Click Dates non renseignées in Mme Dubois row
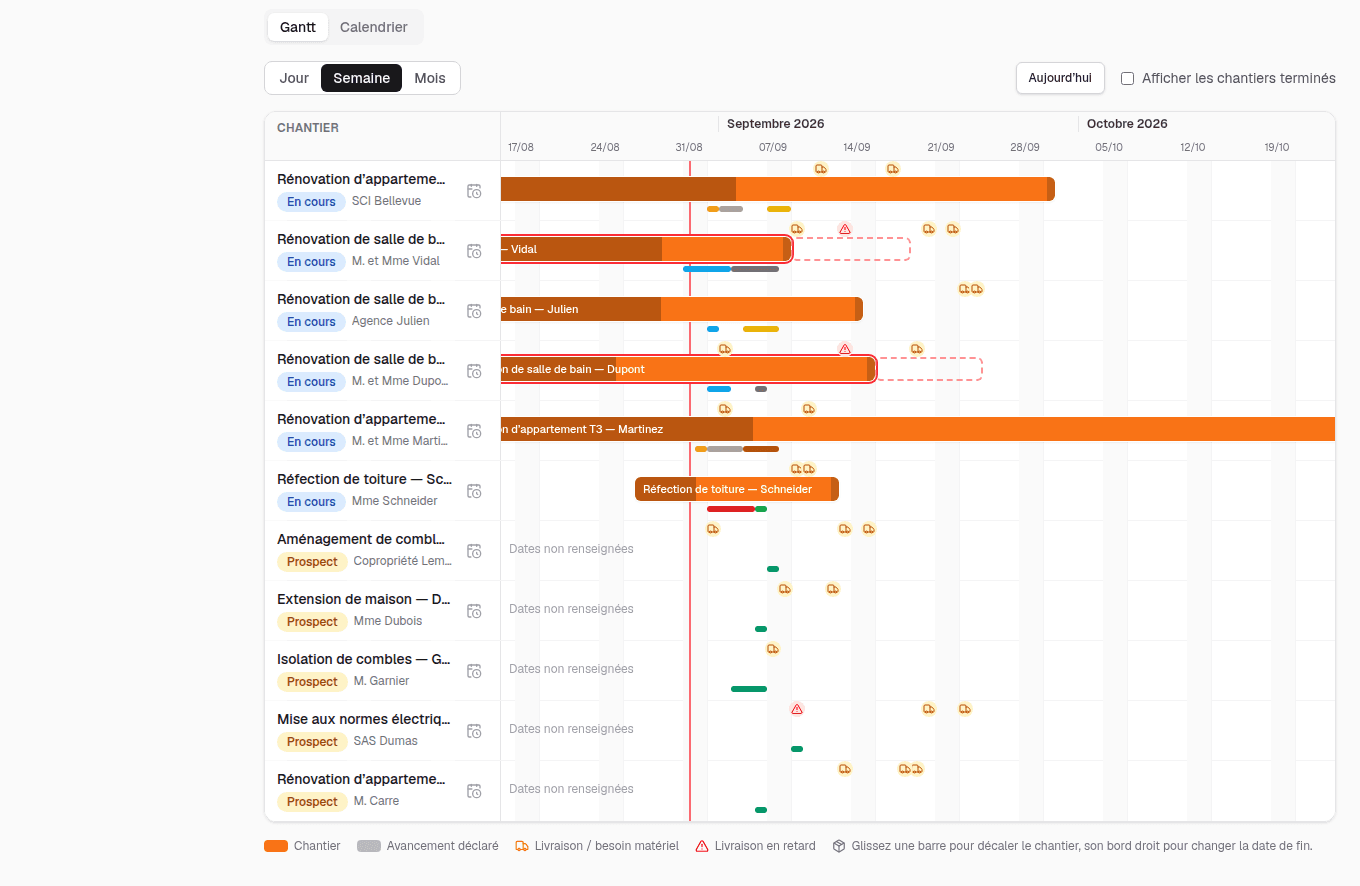 tap(571, 609)
